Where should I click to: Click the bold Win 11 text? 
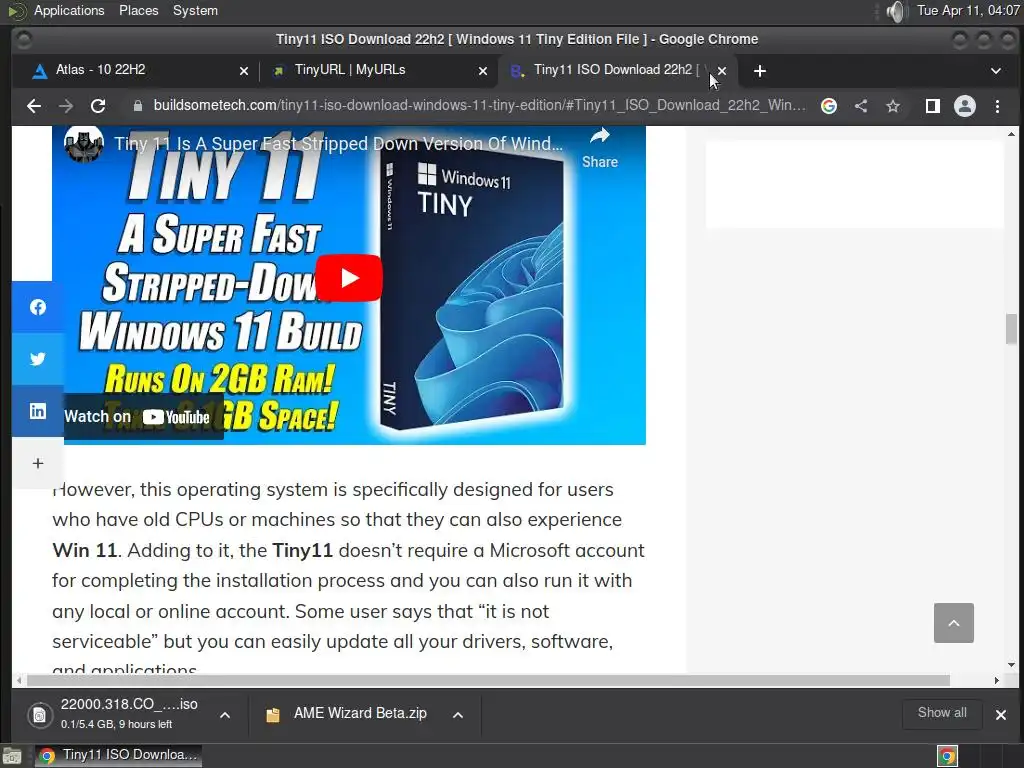pyautogui.click(x=84, y=550)
